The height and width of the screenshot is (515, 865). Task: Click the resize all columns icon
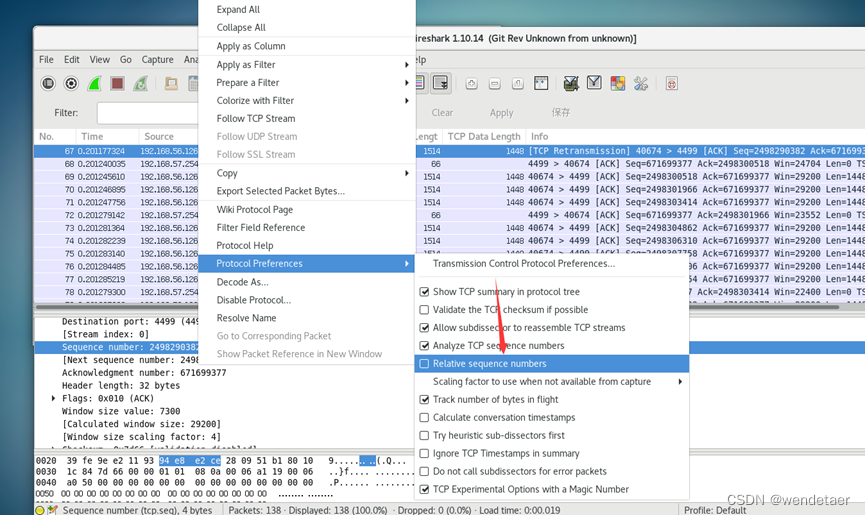coord(541,83)
